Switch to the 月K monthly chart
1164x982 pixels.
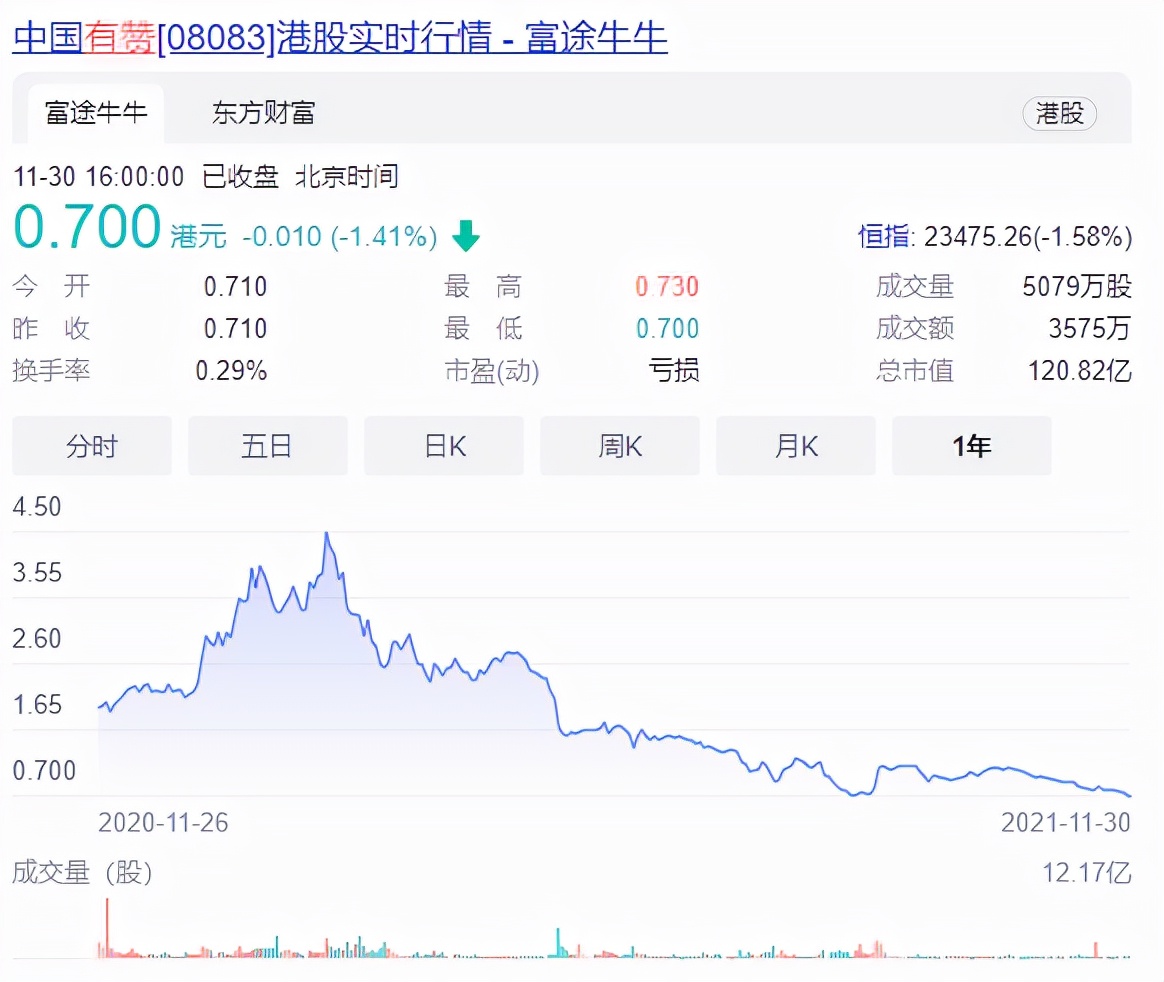point(795,446)
